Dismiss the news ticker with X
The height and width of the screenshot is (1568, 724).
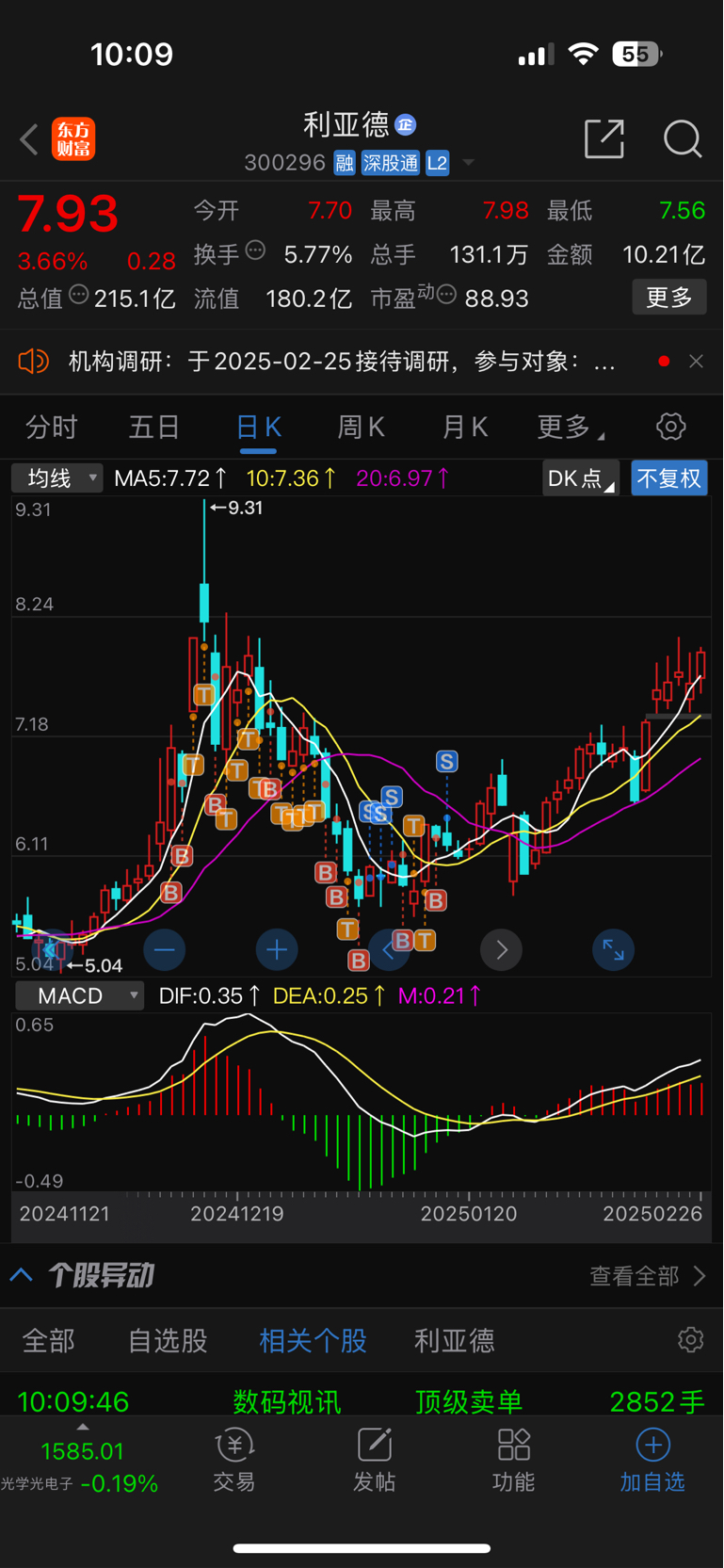click(696, 361)
